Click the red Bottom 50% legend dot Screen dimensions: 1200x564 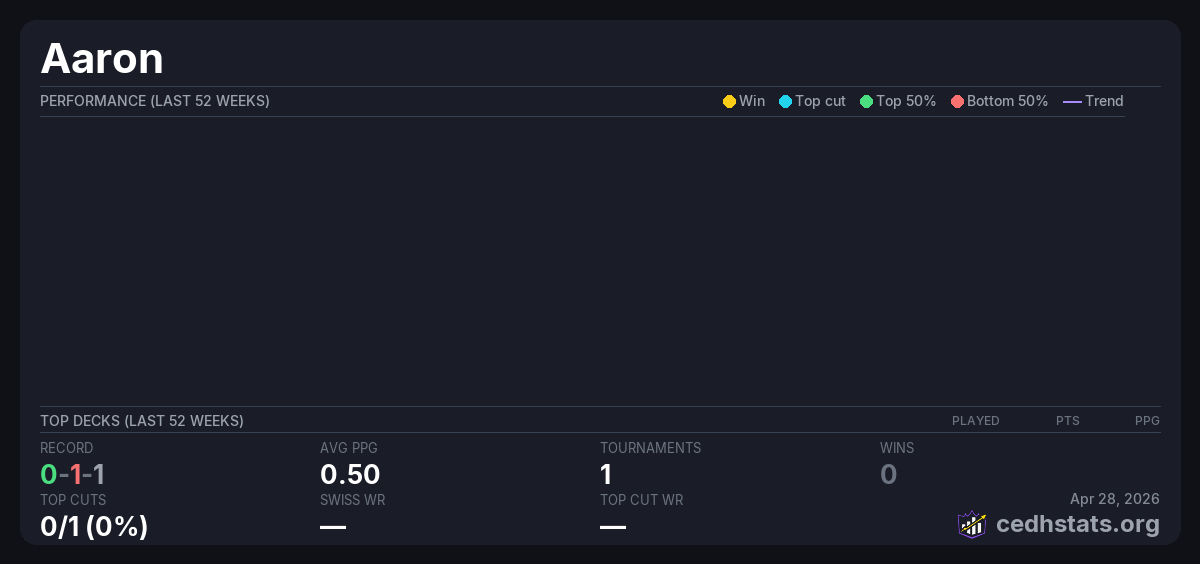tap(957, 101)
